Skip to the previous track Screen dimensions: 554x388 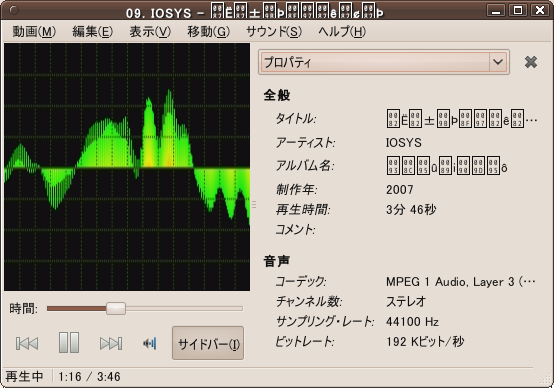point(27,343)
